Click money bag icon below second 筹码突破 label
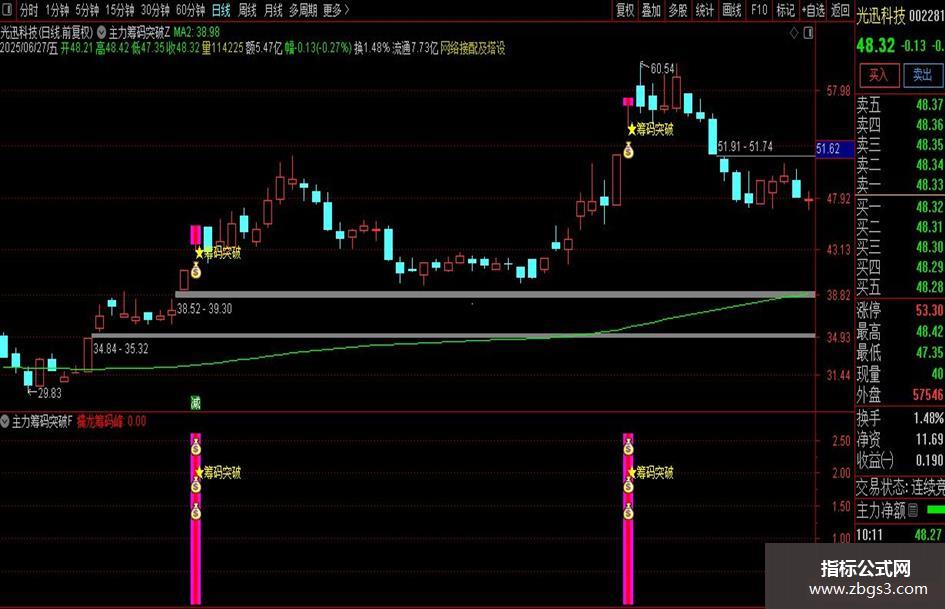The image size is (945, 609). tap(629, 150)
